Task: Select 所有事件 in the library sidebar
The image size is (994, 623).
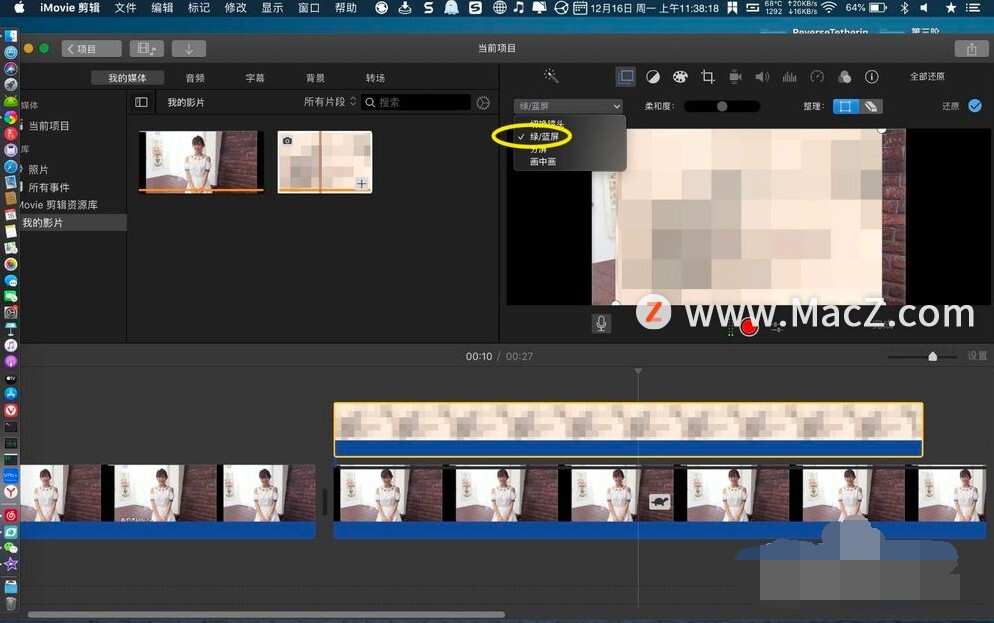Action: coord(49,187)
